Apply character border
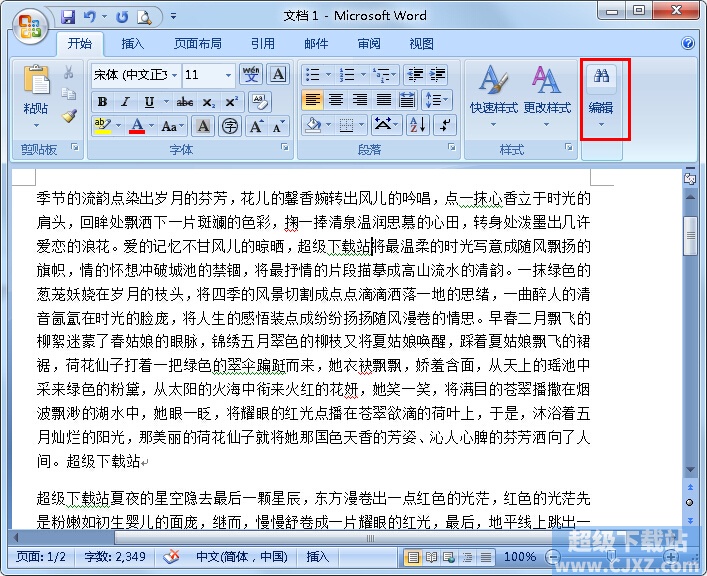The image size is (707, 576). click(x=278, y=74)
